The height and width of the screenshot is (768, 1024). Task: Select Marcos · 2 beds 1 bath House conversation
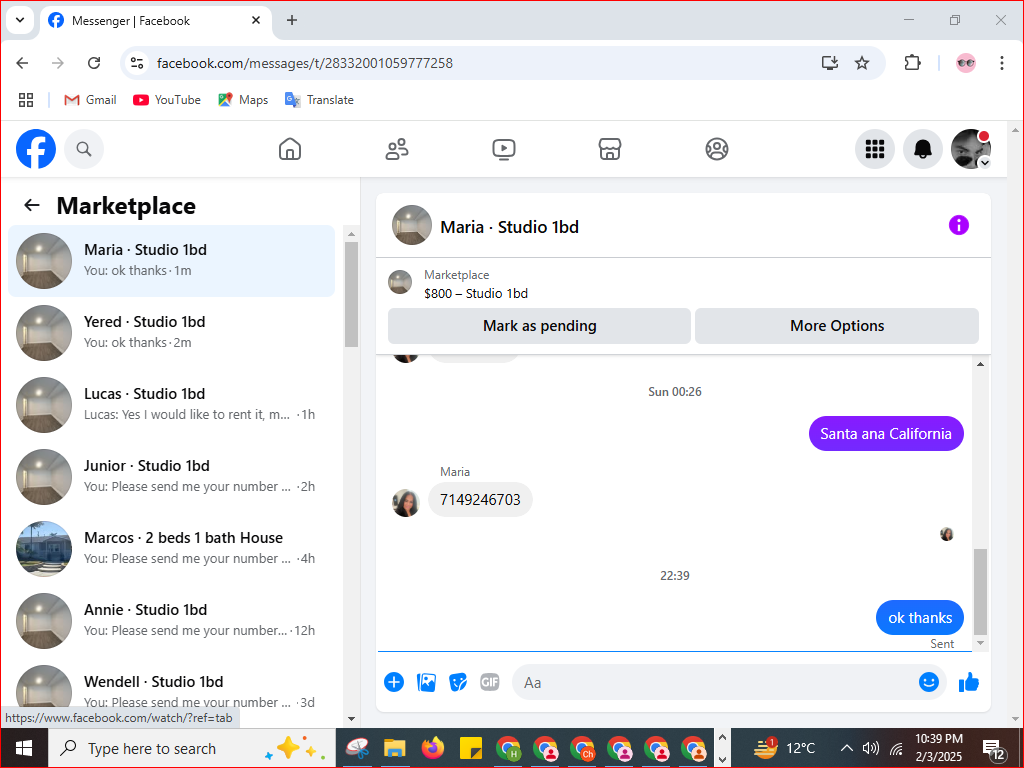(x=172, y=548)
